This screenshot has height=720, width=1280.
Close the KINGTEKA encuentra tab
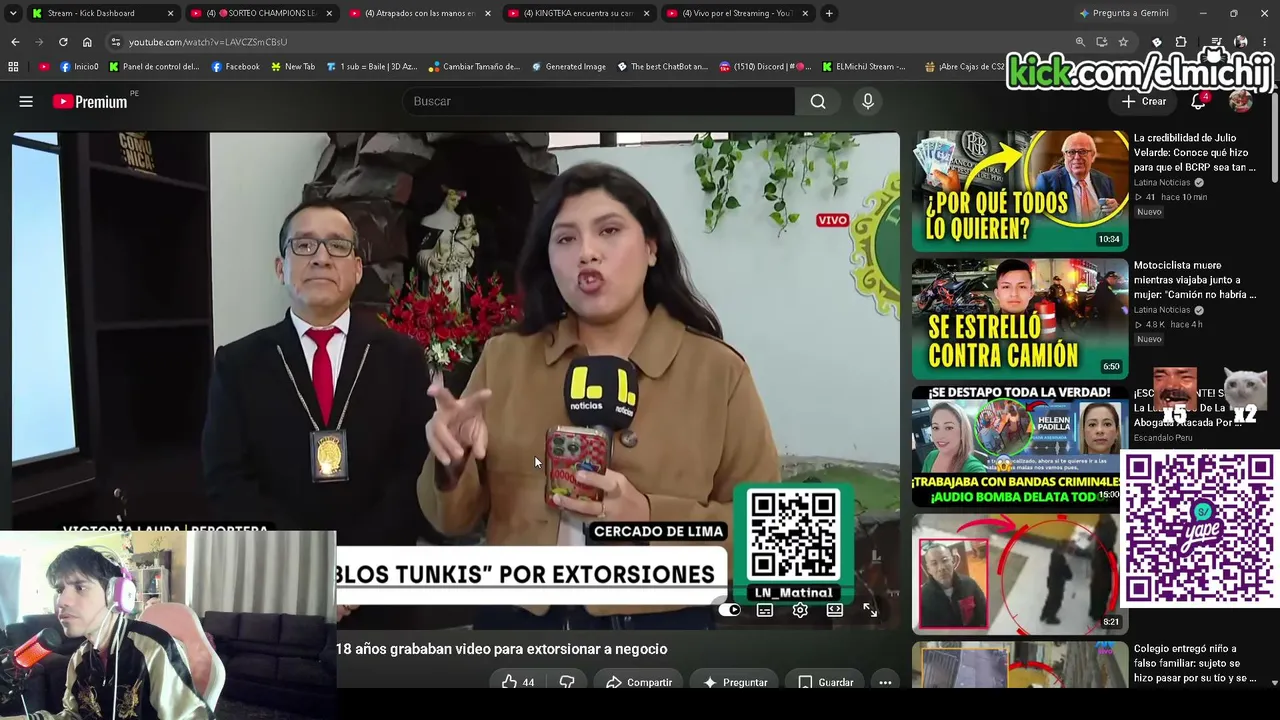pyautogui.click(x=646, y=13)
